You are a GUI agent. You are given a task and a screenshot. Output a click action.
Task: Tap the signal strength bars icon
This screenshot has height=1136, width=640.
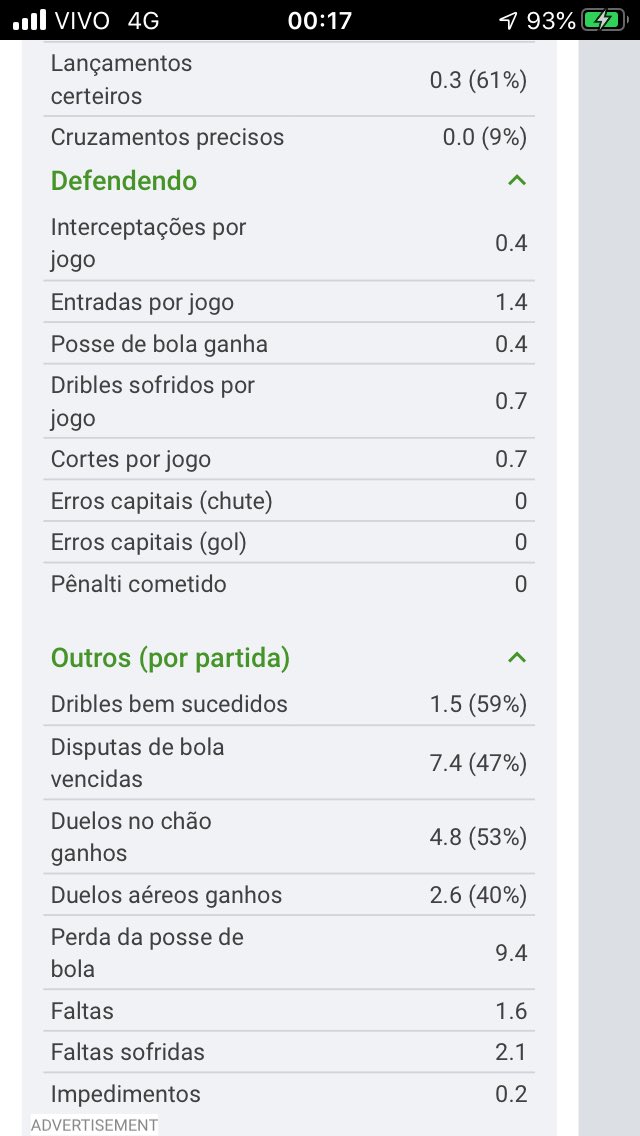coord(30,20)
